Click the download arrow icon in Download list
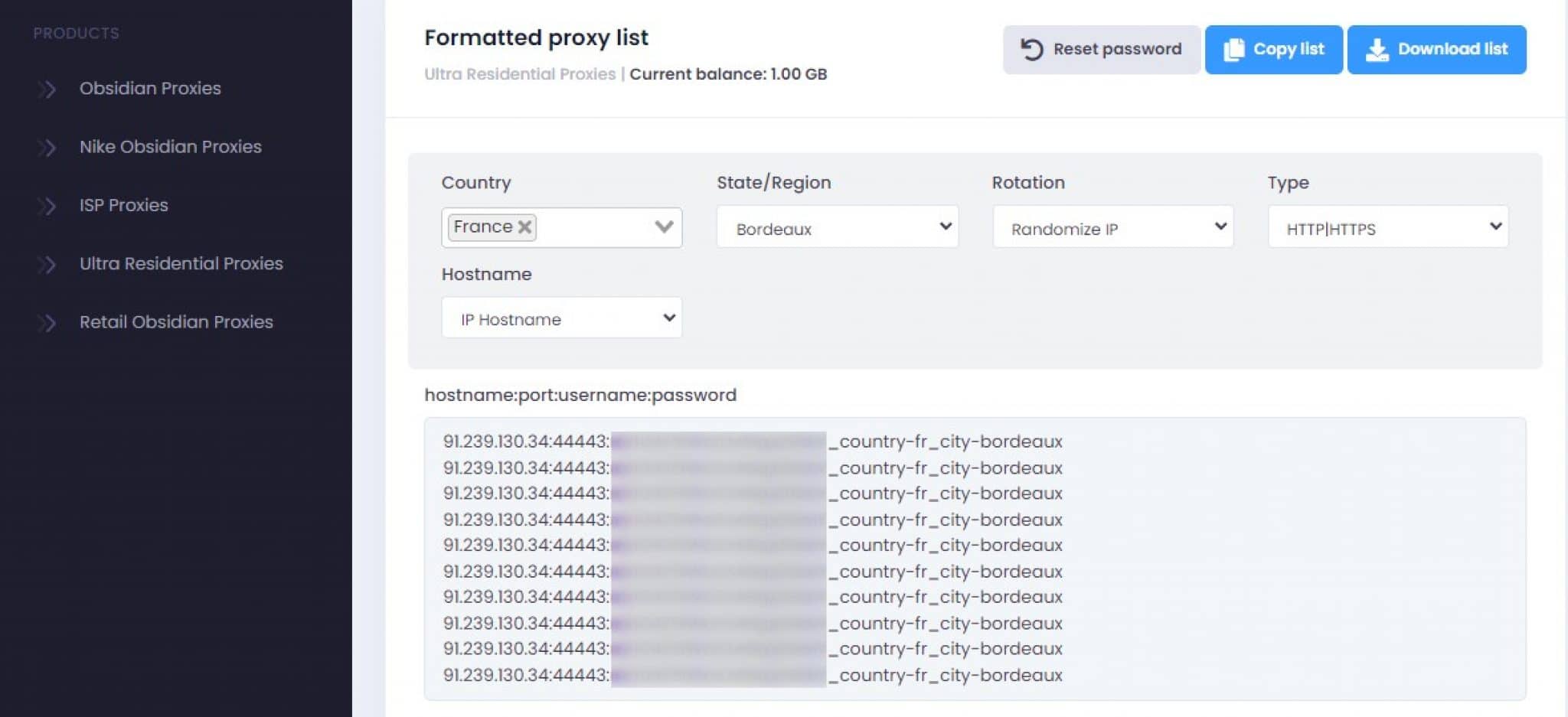1568x717 pixels. (1377, 50)
